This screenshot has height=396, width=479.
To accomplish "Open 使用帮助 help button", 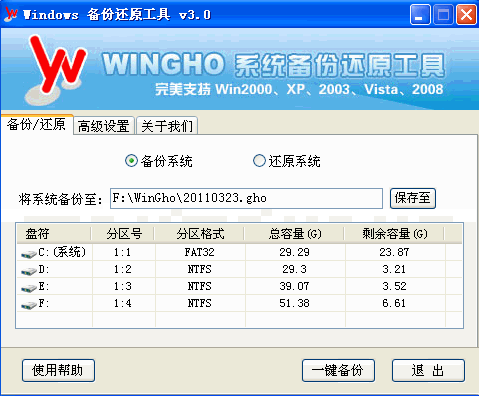I will [x=58, y=370].
